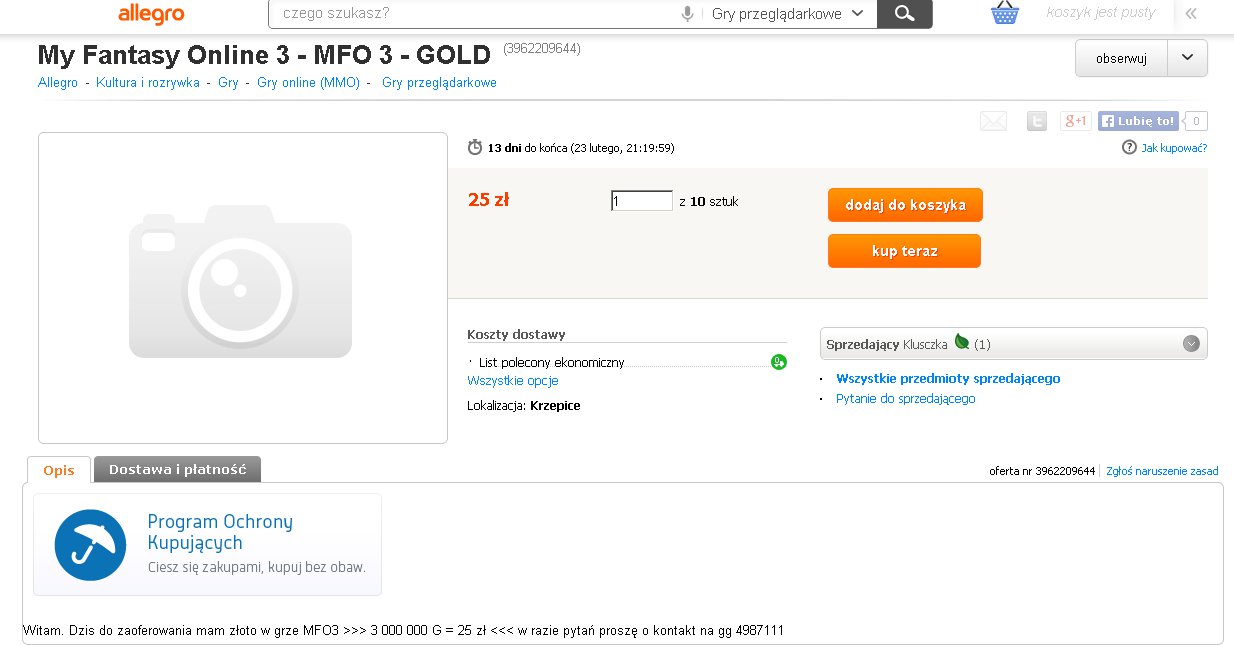Click the Buyer Protection umbrella icon
This screenshot has width=1234, height=645.
click(x=90, y=545)
